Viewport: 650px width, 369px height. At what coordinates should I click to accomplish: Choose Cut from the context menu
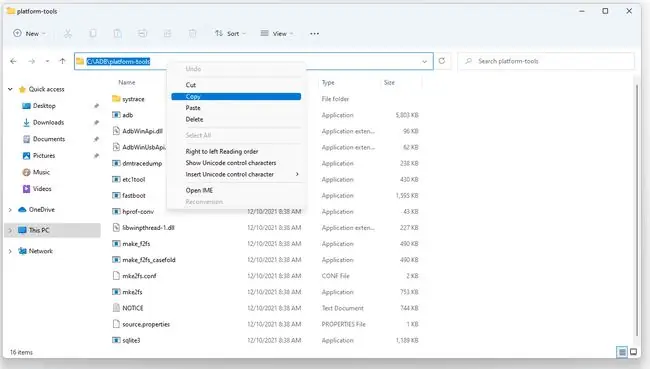tap(236, 85)
